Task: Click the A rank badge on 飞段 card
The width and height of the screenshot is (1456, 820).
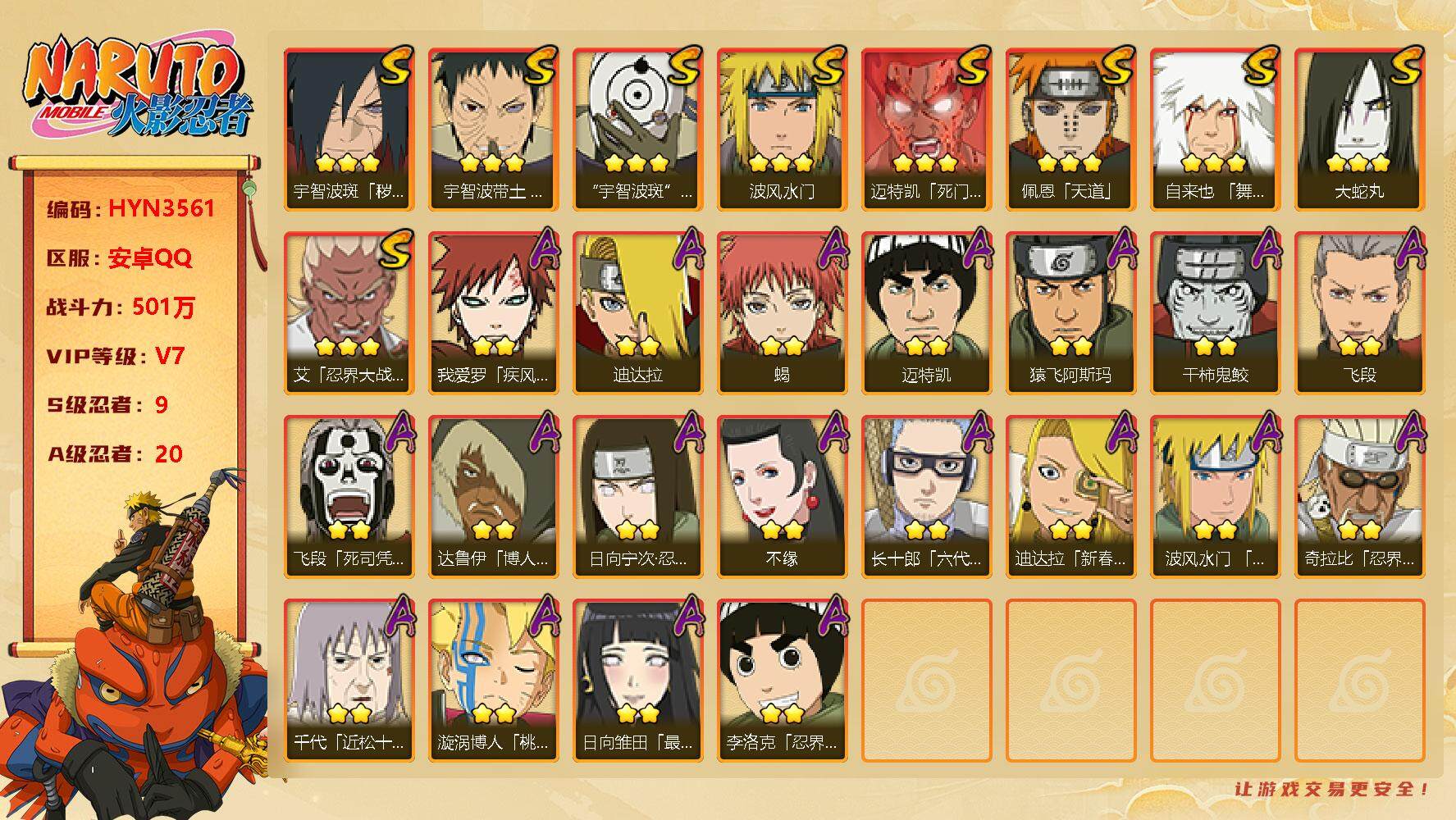Action: 1408,248
